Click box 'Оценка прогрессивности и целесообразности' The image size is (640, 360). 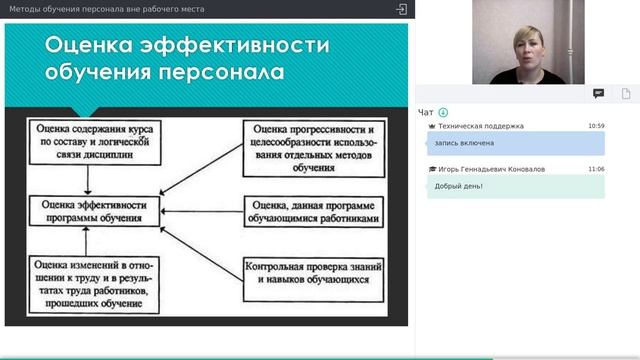[314, 148]
